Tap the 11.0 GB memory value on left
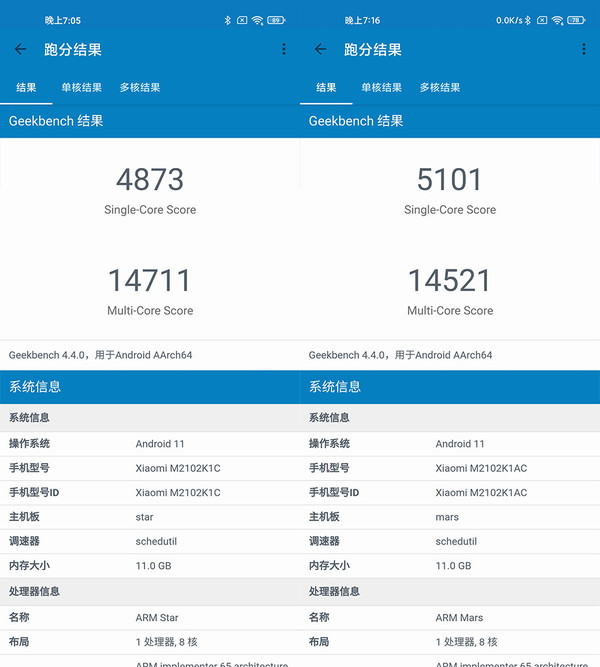Viewport: 600px width, 667px height. [x=154, y=566]
